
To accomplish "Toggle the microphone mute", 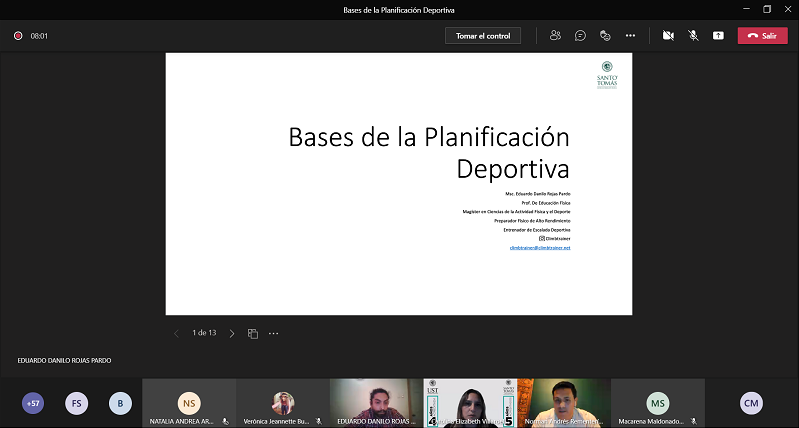I will tap(693, 36).
